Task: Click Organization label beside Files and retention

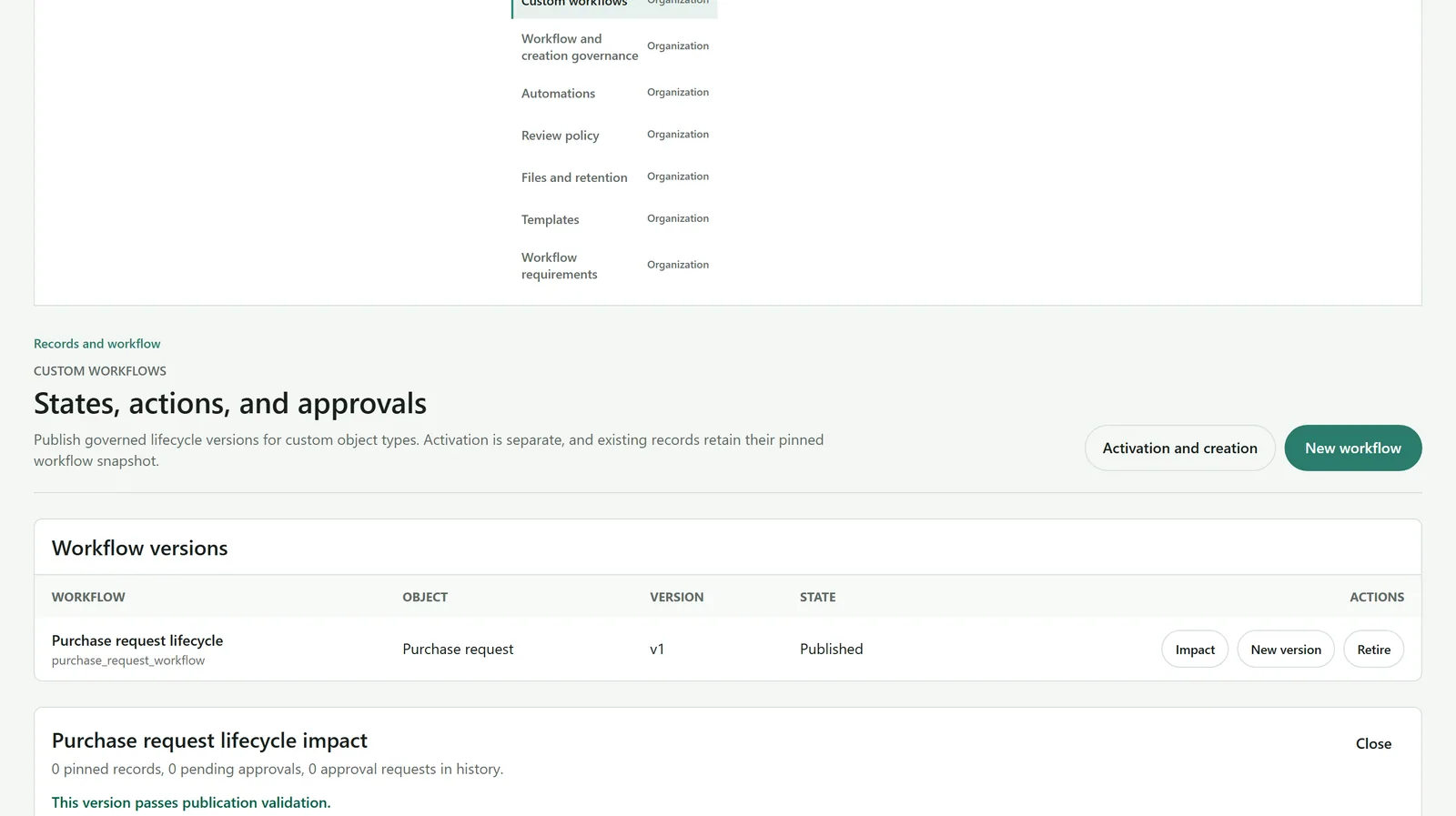Action: click(678, 176)
